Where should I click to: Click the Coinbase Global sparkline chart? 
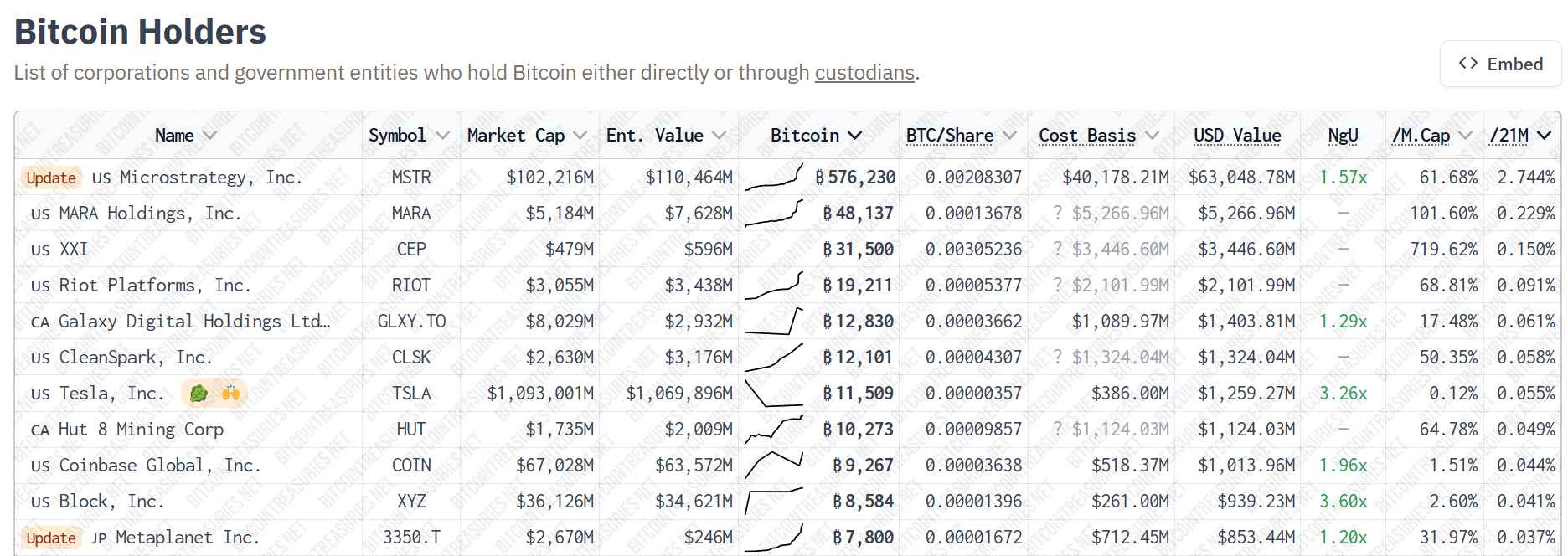point(773,466)
